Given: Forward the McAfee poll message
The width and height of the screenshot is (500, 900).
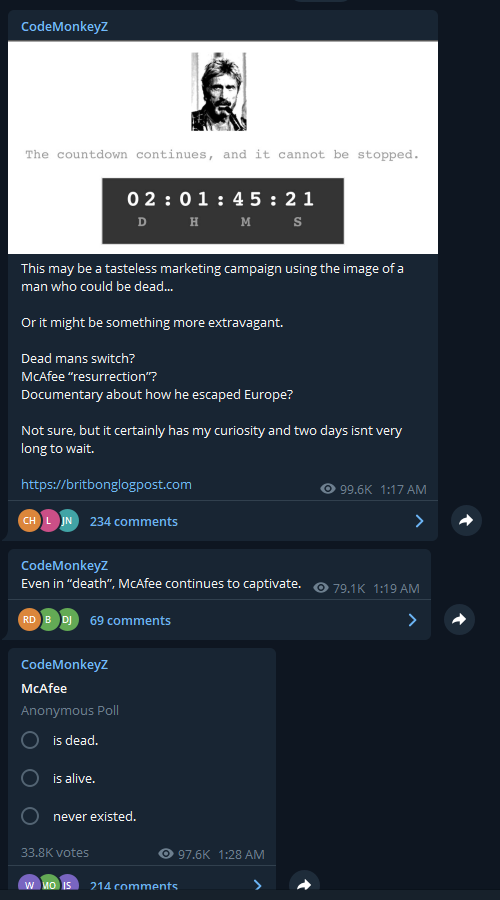Looking at the screenshot, I should pos(304,884).
